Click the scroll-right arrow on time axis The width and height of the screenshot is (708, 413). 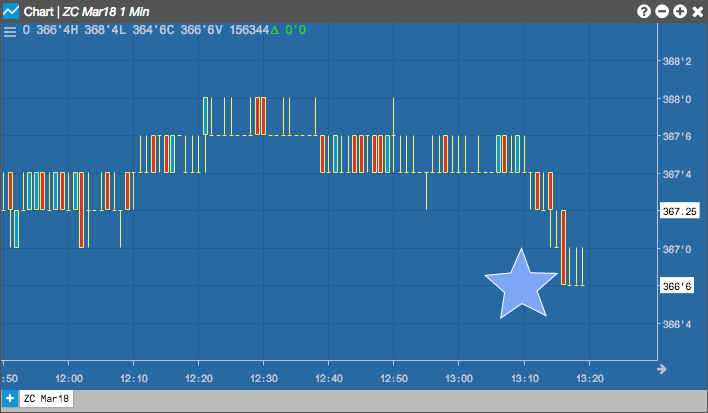[x=661, y=369]
